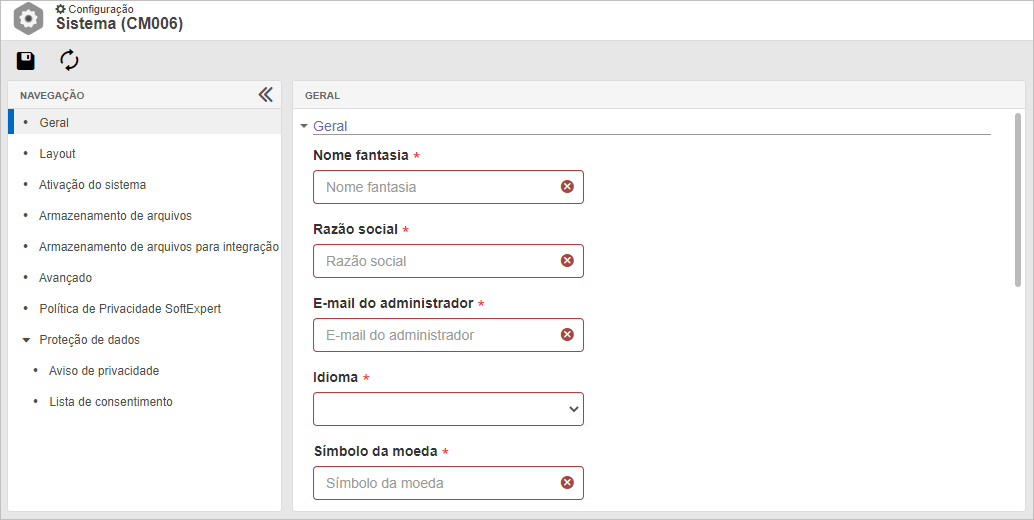1034x520 pixels.
Task: Clear the E-mail do administrador field via X icon
Action: point(567,335)
